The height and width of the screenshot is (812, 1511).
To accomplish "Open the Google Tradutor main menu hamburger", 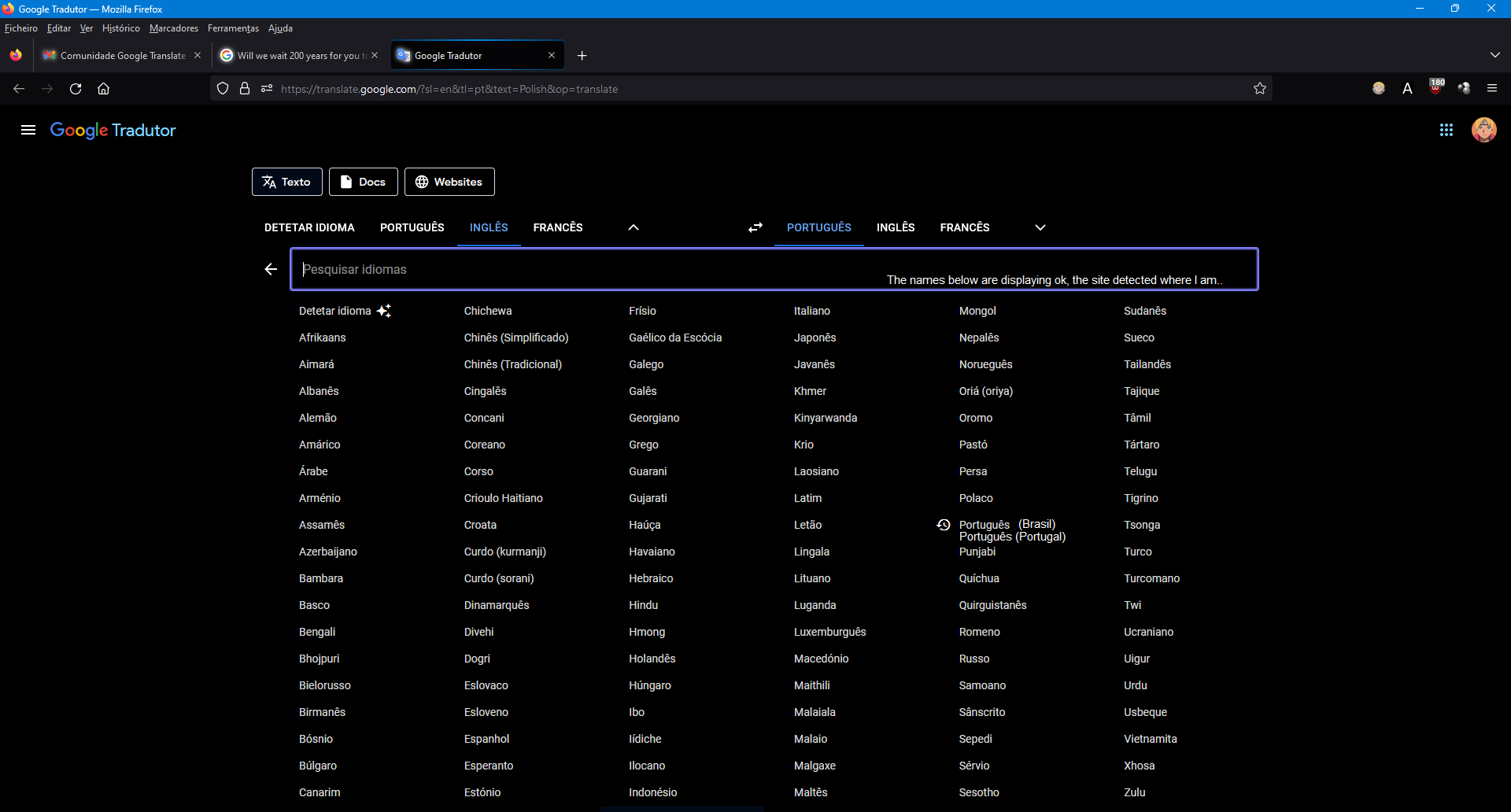I will coord(28,130).
